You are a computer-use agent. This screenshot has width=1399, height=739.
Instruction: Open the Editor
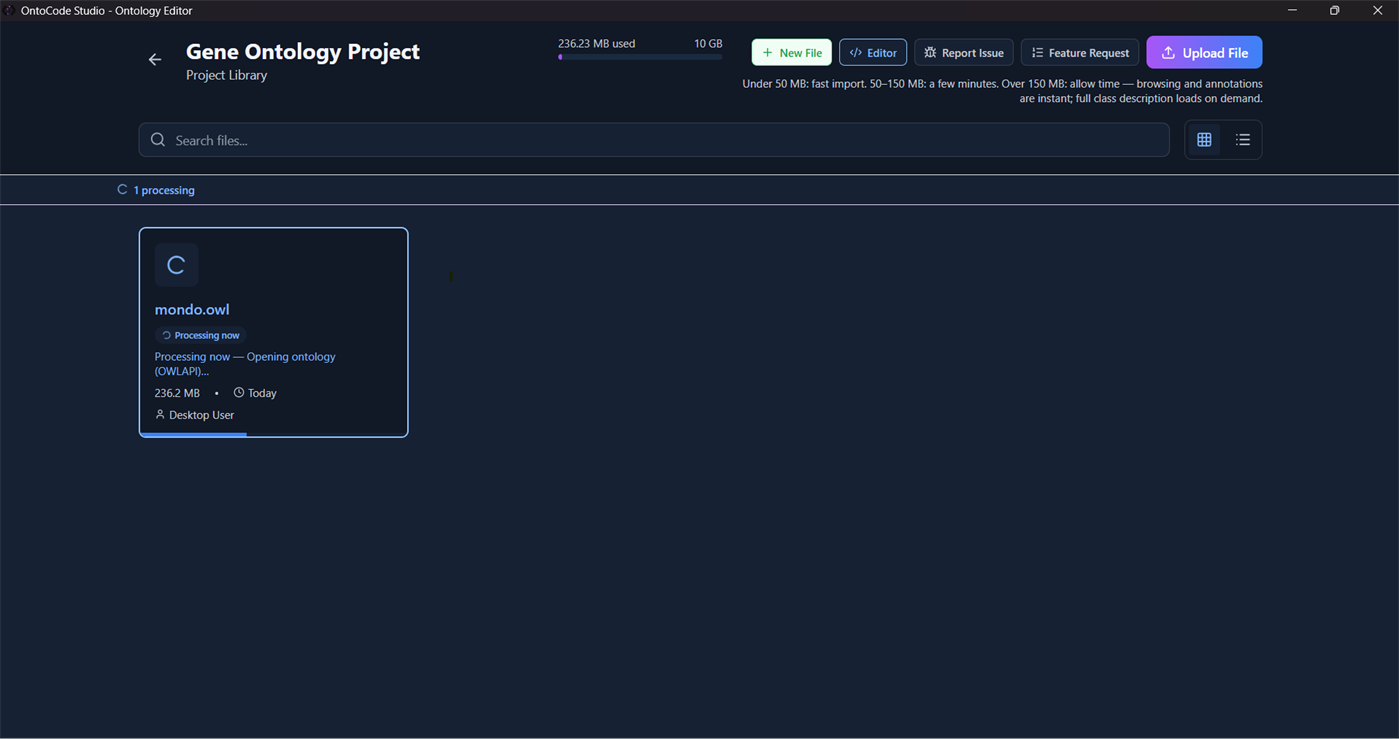pos(873,53)
